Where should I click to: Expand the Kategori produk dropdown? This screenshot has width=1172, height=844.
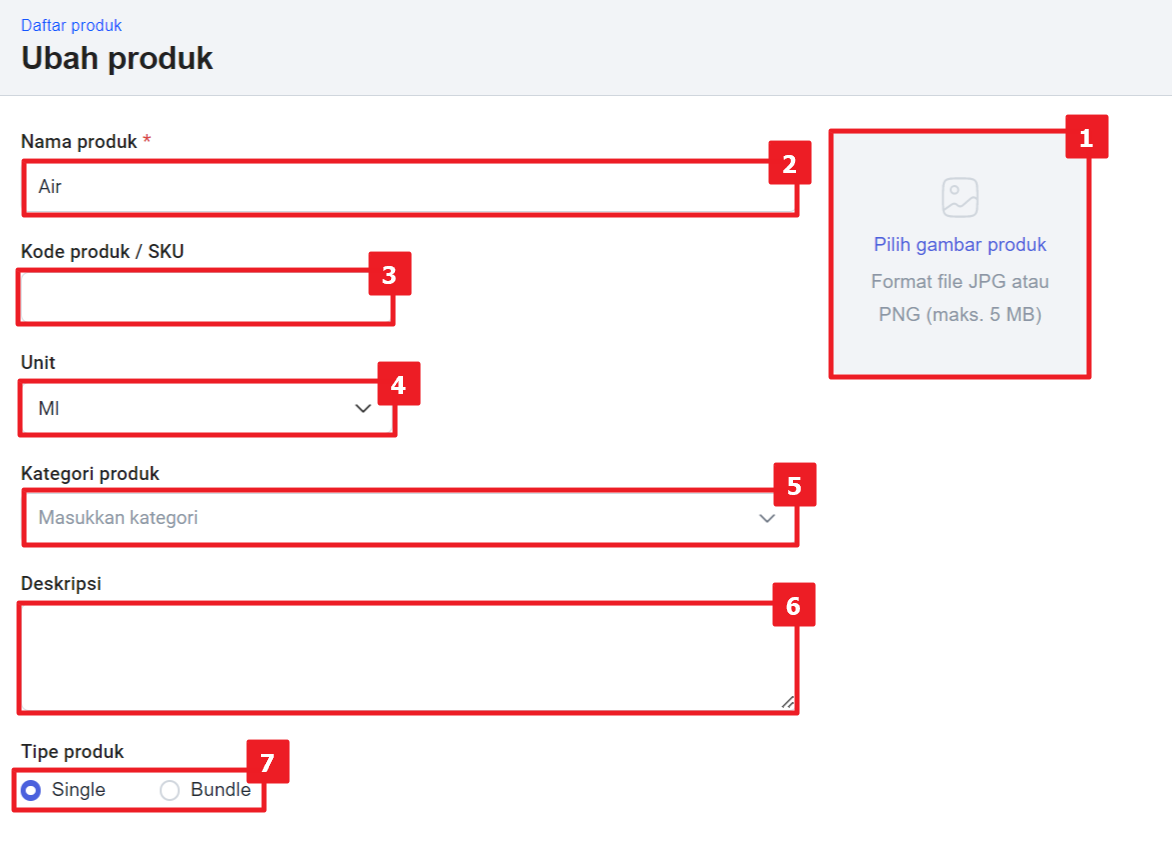[410, 518]
